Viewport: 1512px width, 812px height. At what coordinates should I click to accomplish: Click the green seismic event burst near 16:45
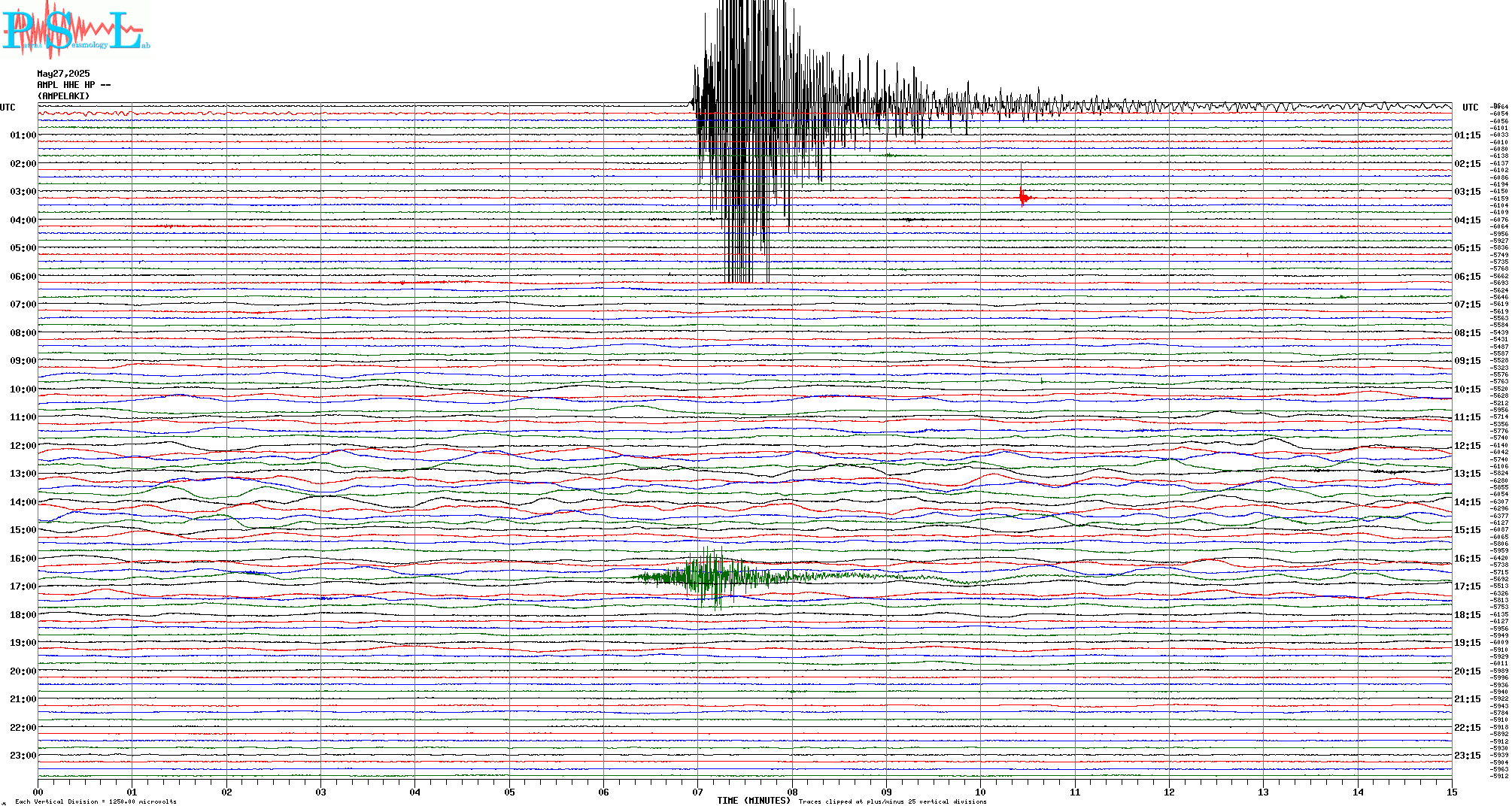click(715, 577)
